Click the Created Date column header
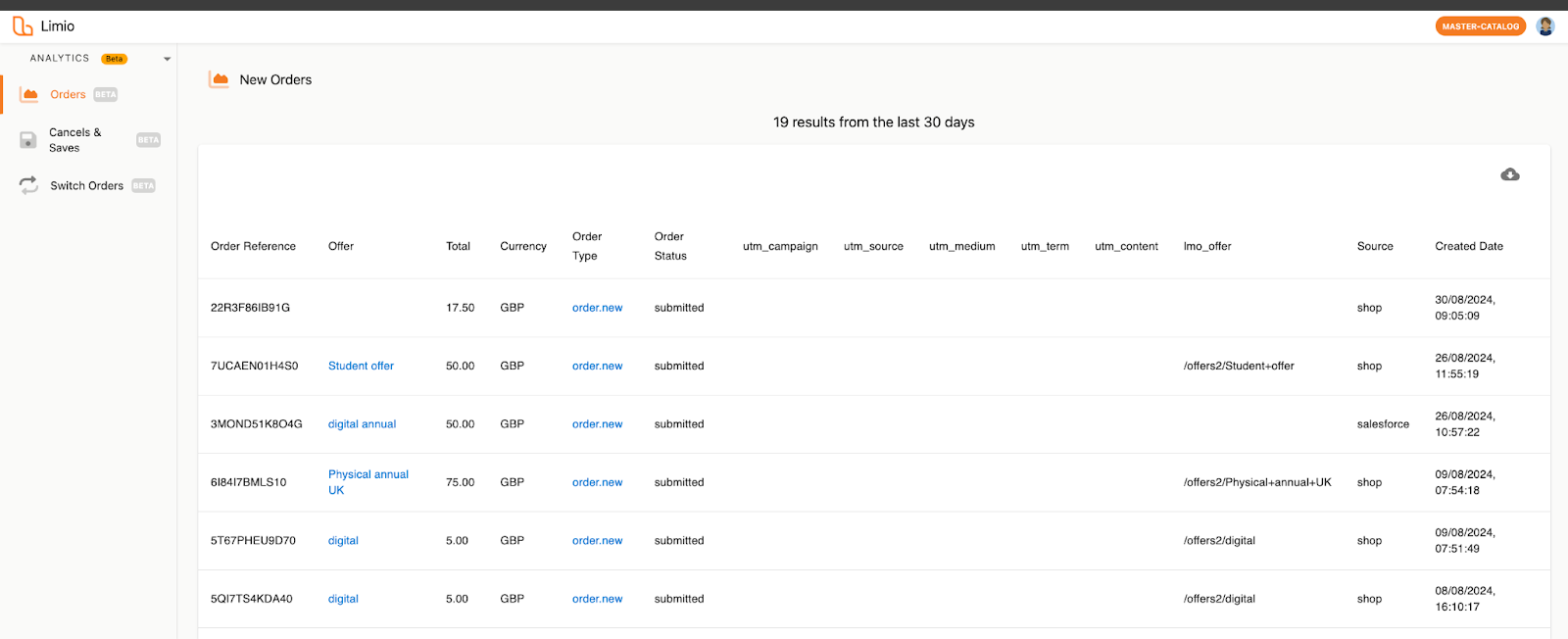1568x639 pixels. (1468, 246)
